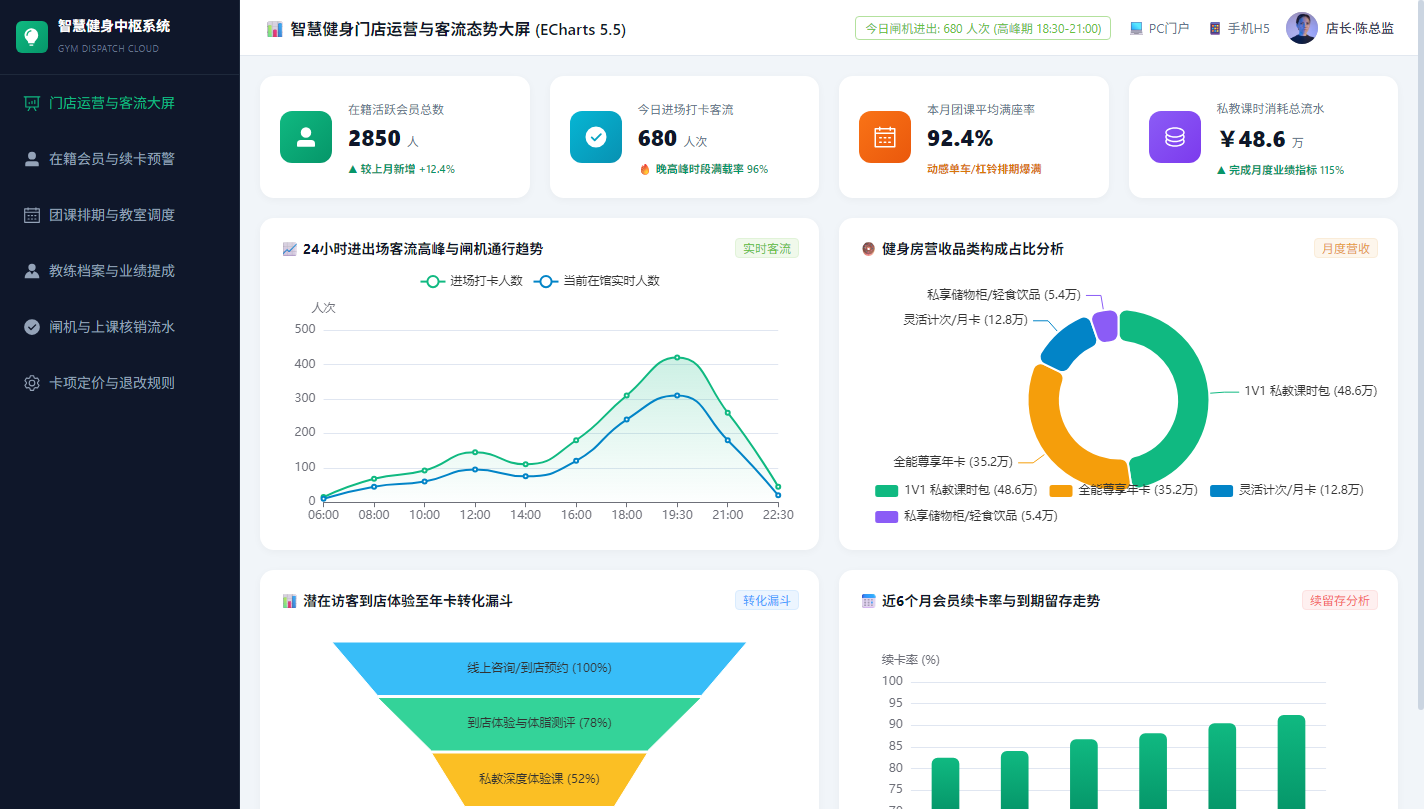This screenshot has width=1424, height=809.
Task: Click the calendar icon beside 近6个月会员续卡率 title
Action: coord(868,601)
